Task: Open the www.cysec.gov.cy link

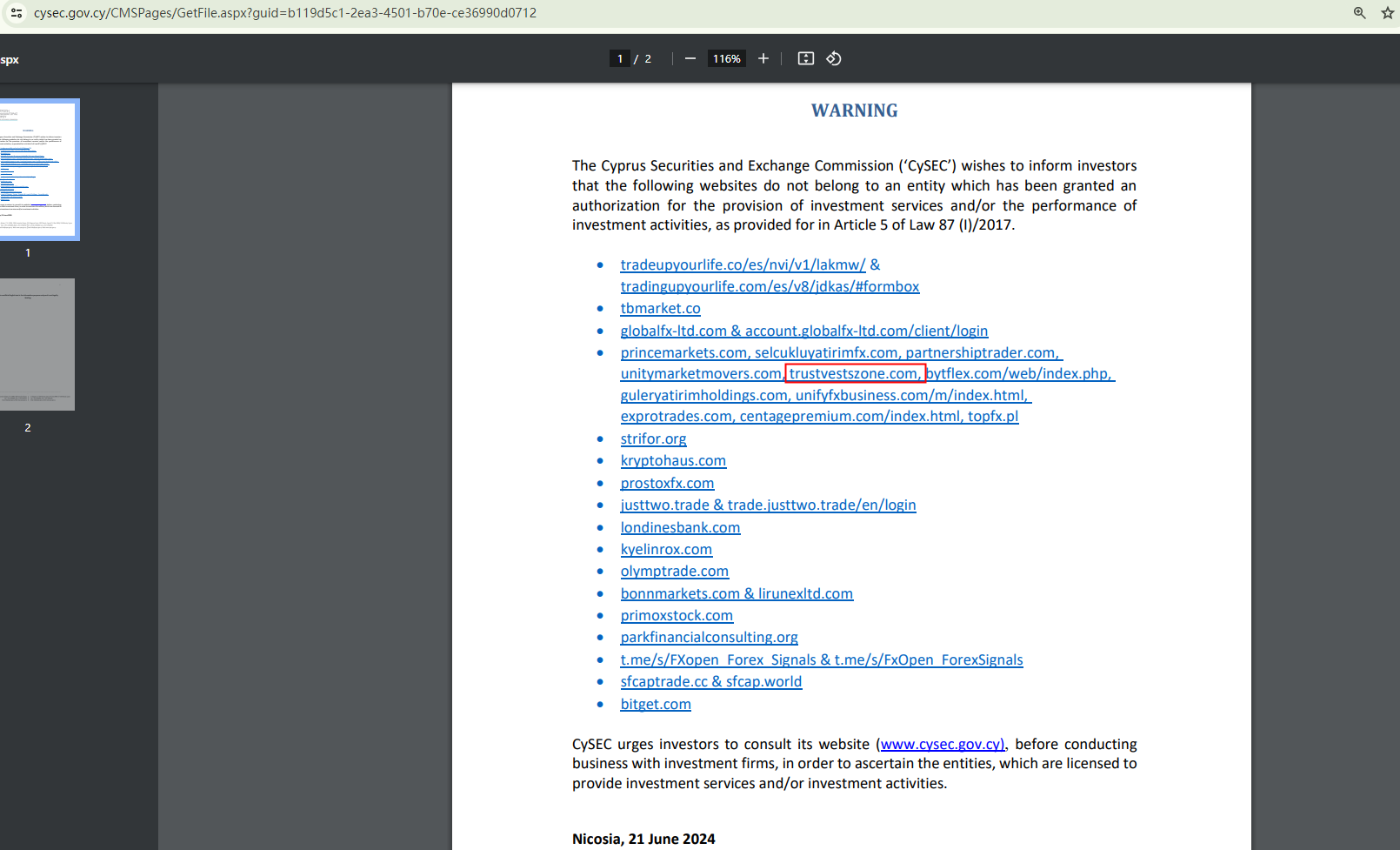Action: [x=943, y=744]
